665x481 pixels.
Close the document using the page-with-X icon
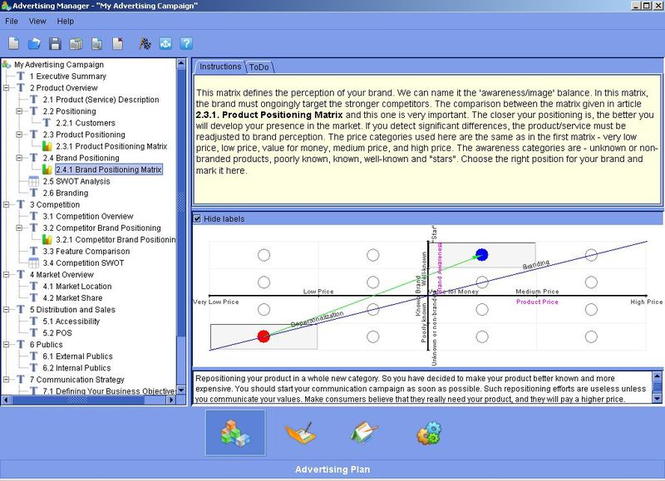tap(117, 43)
